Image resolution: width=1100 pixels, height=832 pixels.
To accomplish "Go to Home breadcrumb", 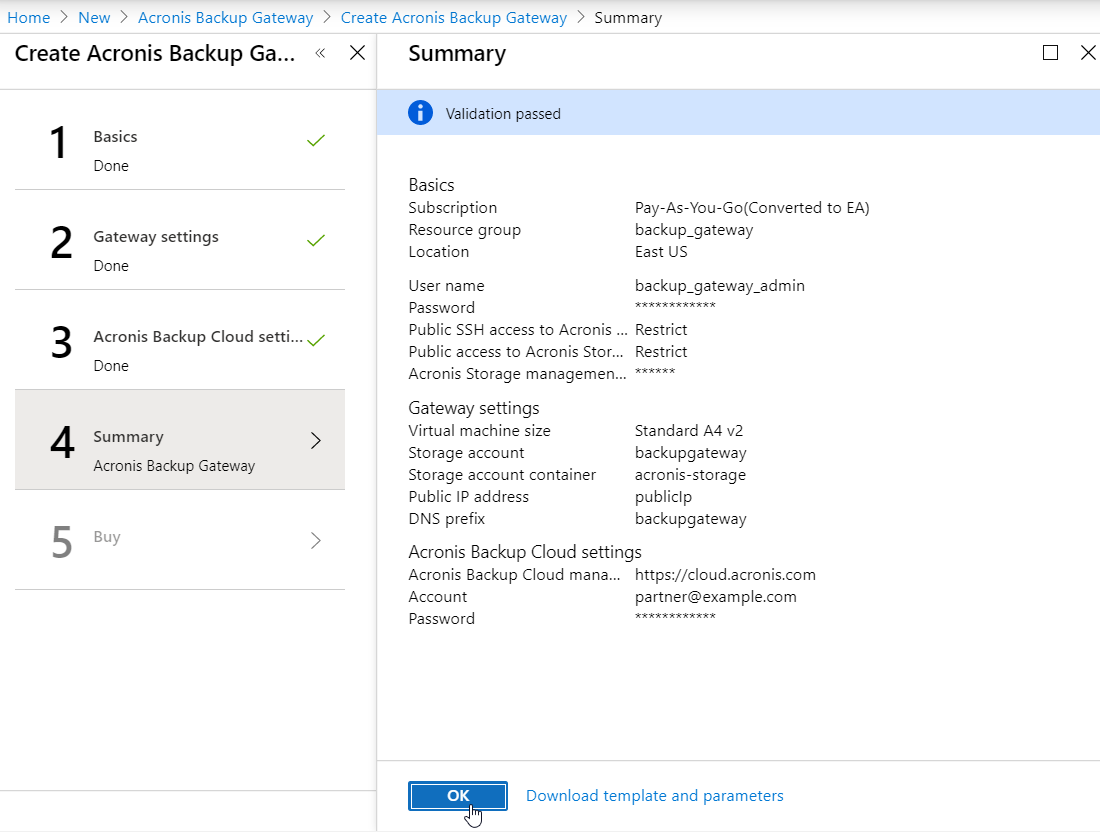I will point(29,18).
